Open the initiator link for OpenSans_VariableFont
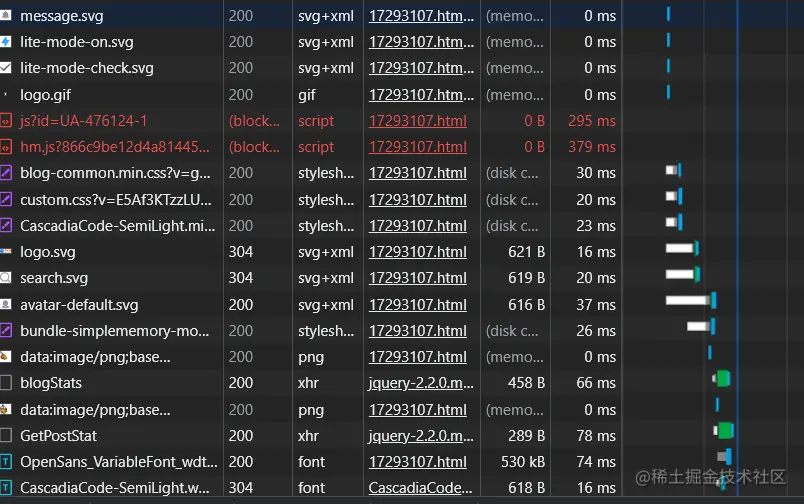804x504 pixels. point(418,462)
